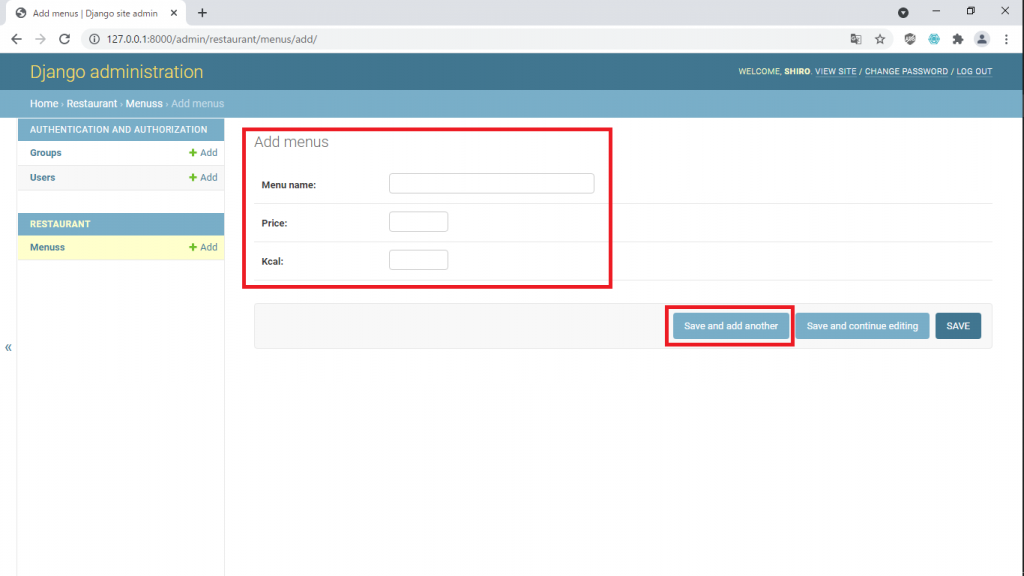Click Save and continue editing button
Image resolution: width=1024 pixels, height=576 pixels.
(x=862, y=326)
